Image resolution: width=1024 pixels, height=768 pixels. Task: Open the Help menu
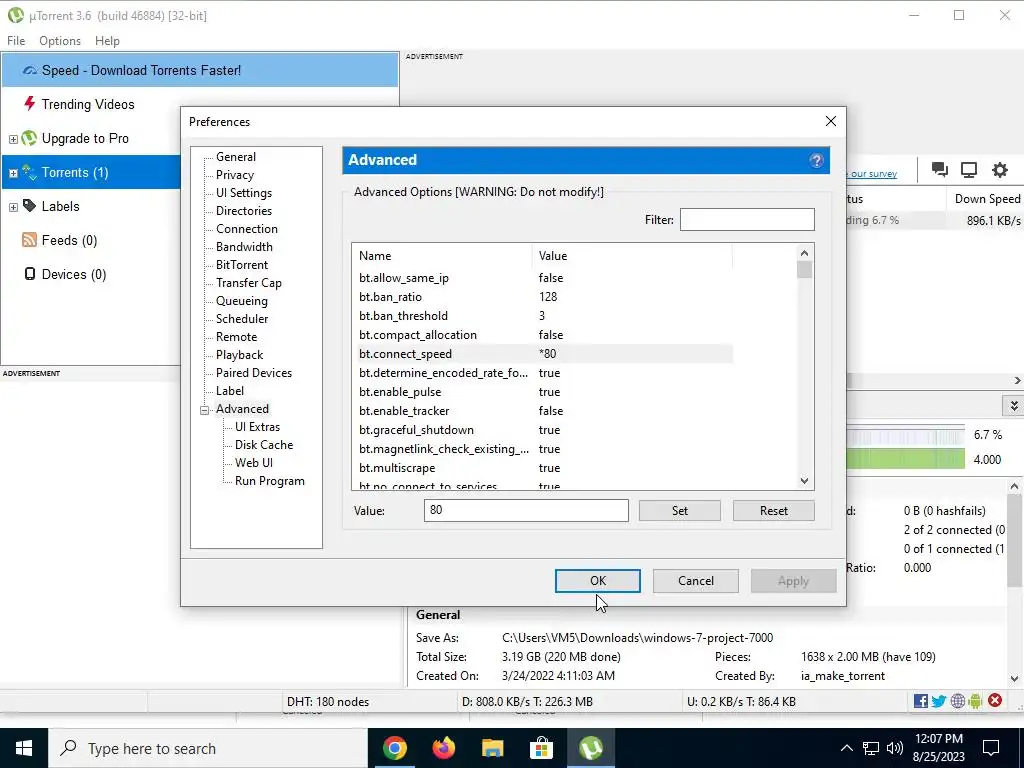coord(107,40)
